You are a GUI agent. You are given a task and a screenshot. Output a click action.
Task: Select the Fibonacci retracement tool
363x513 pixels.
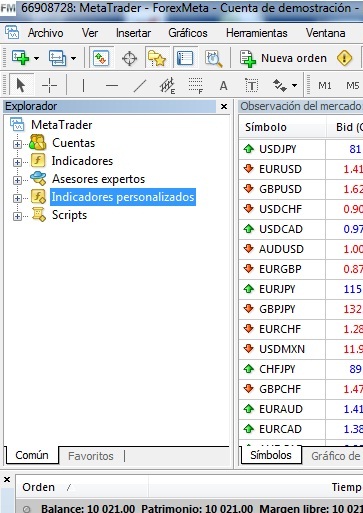click(x=196, y=85)
